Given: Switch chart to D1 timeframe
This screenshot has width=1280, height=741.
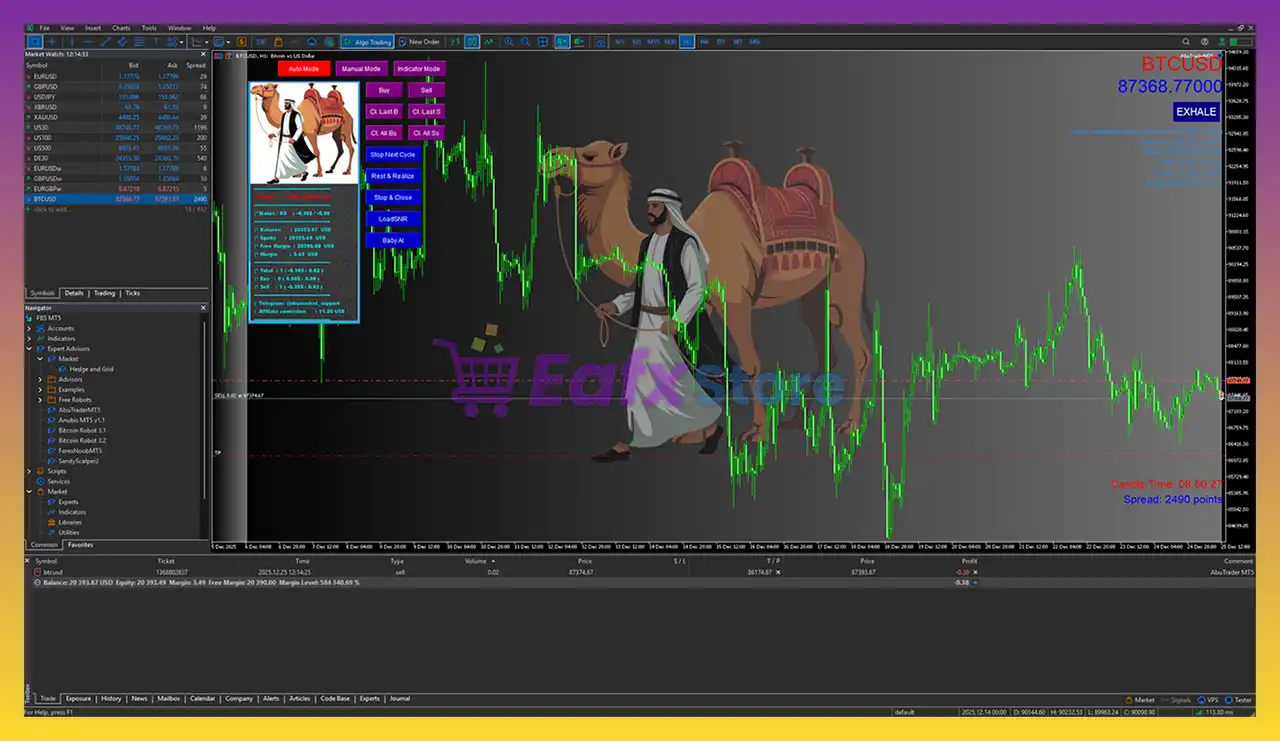Looking at the screenshot, I should tap(721, 42).
